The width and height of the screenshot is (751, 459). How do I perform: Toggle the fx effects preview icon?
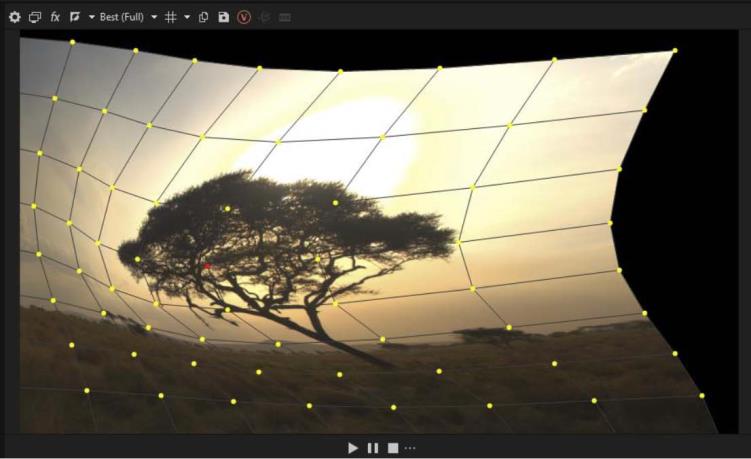click(x=55, y=17)
